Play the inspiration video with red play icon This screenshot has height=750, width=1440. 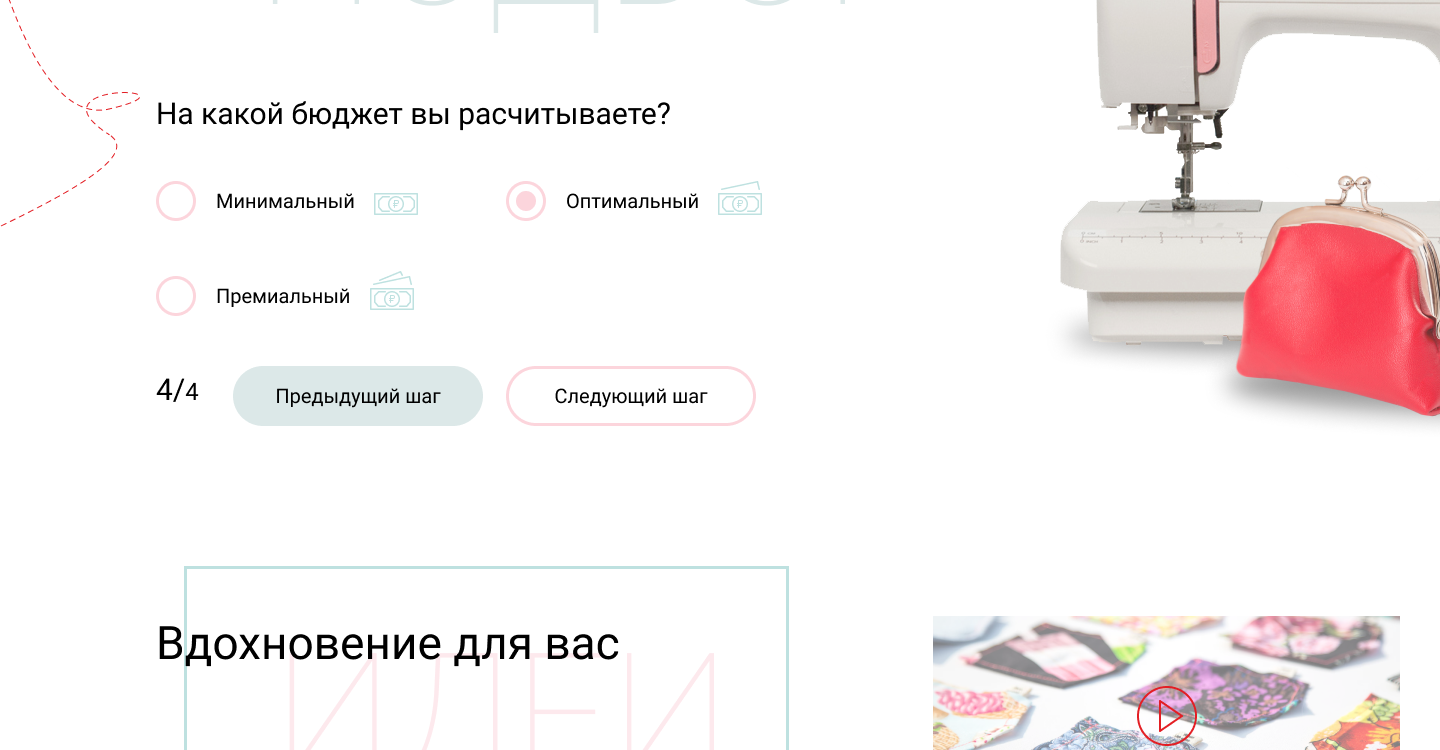1166,716
